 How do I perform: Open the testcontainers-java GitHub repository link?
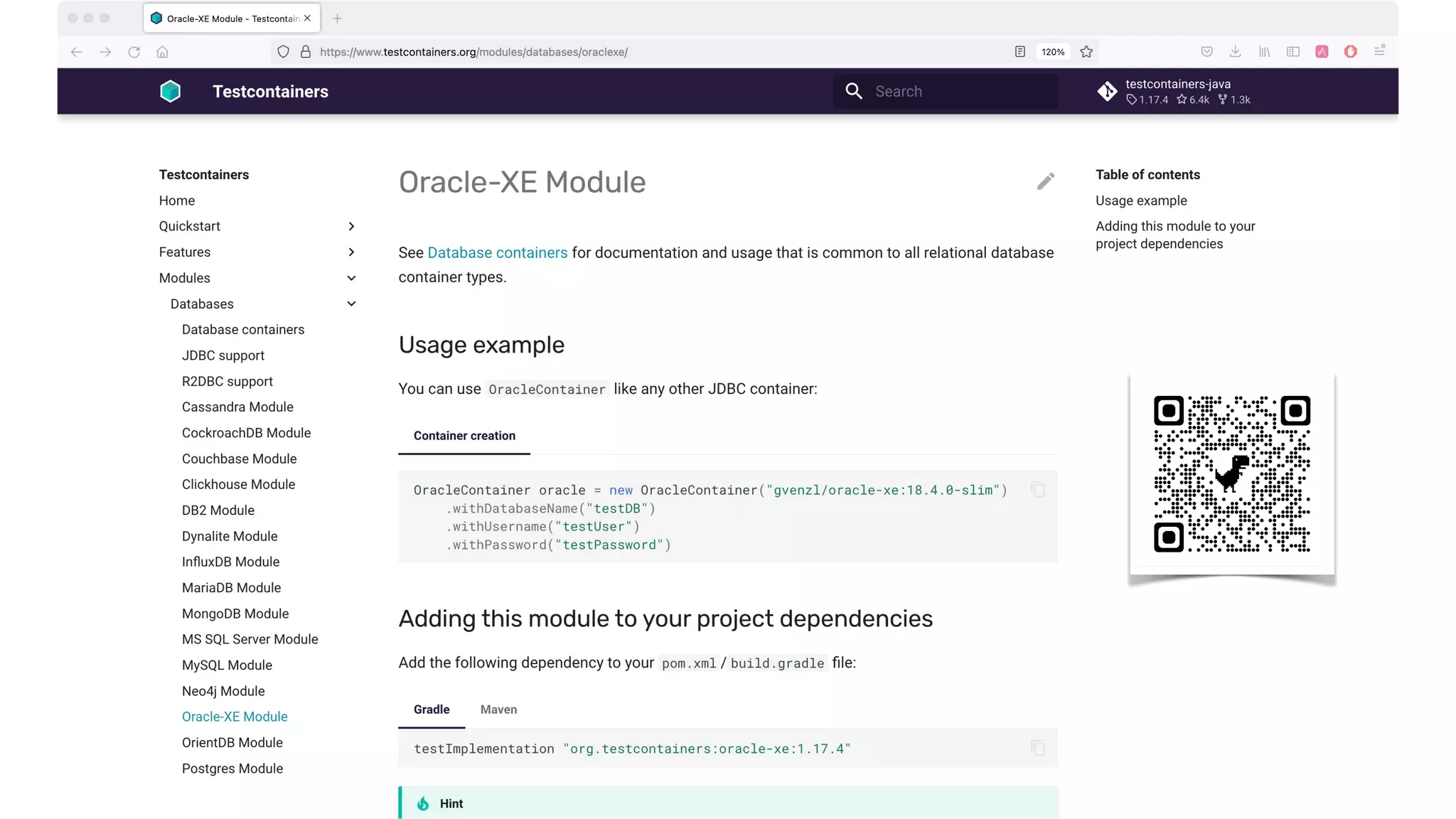click(1174, 91)
